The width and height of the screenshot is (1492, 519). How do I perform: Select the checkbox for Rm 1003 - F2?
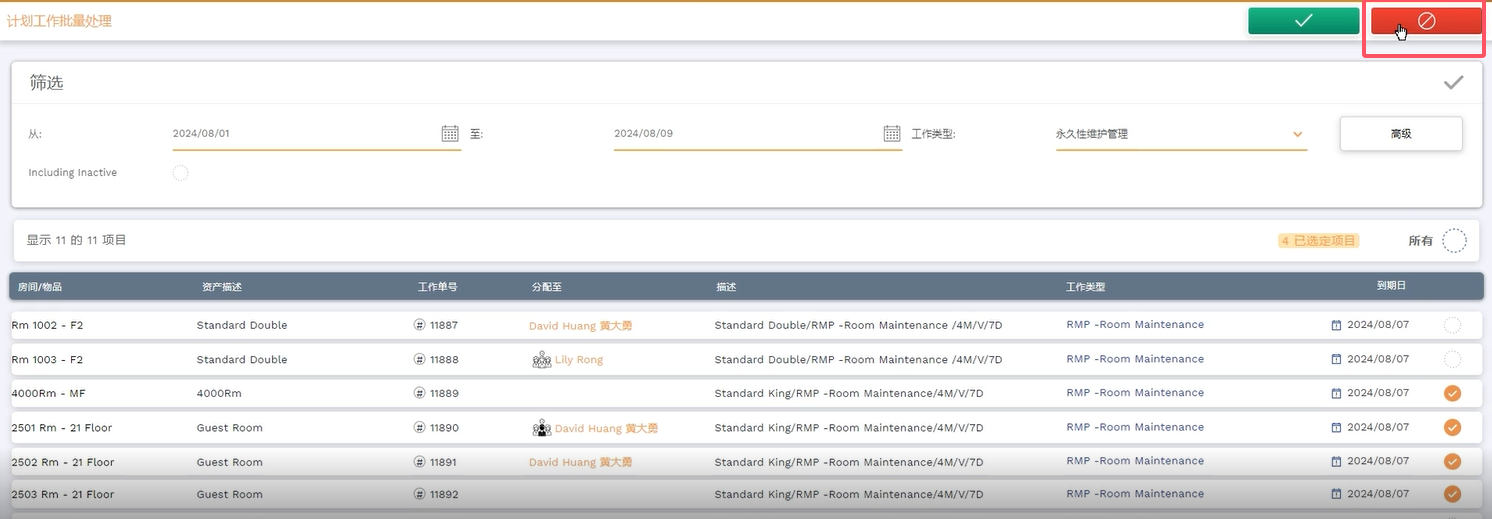click(x=1452, y=359)
